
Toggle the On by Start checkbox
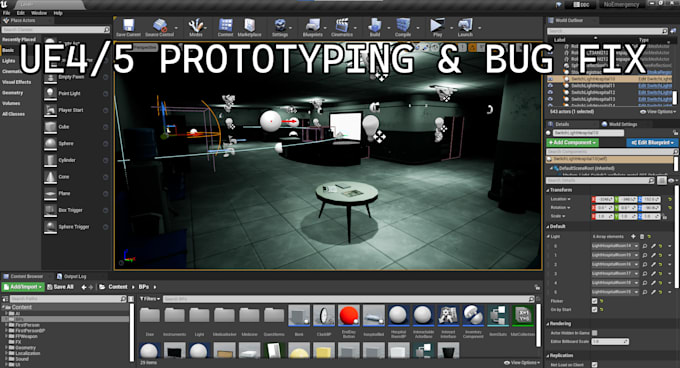tap(595, 309)
